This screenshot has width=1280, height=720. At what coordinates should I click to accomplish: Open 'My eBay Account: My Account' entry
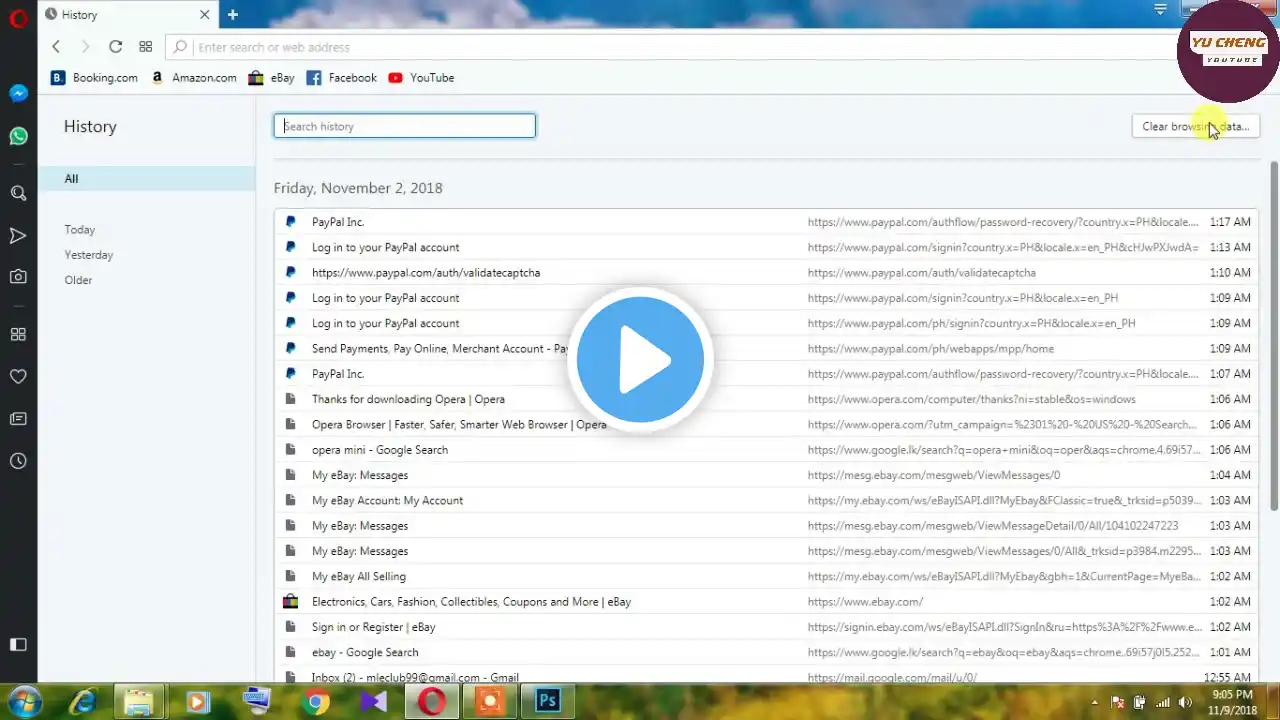coord(766,501)
